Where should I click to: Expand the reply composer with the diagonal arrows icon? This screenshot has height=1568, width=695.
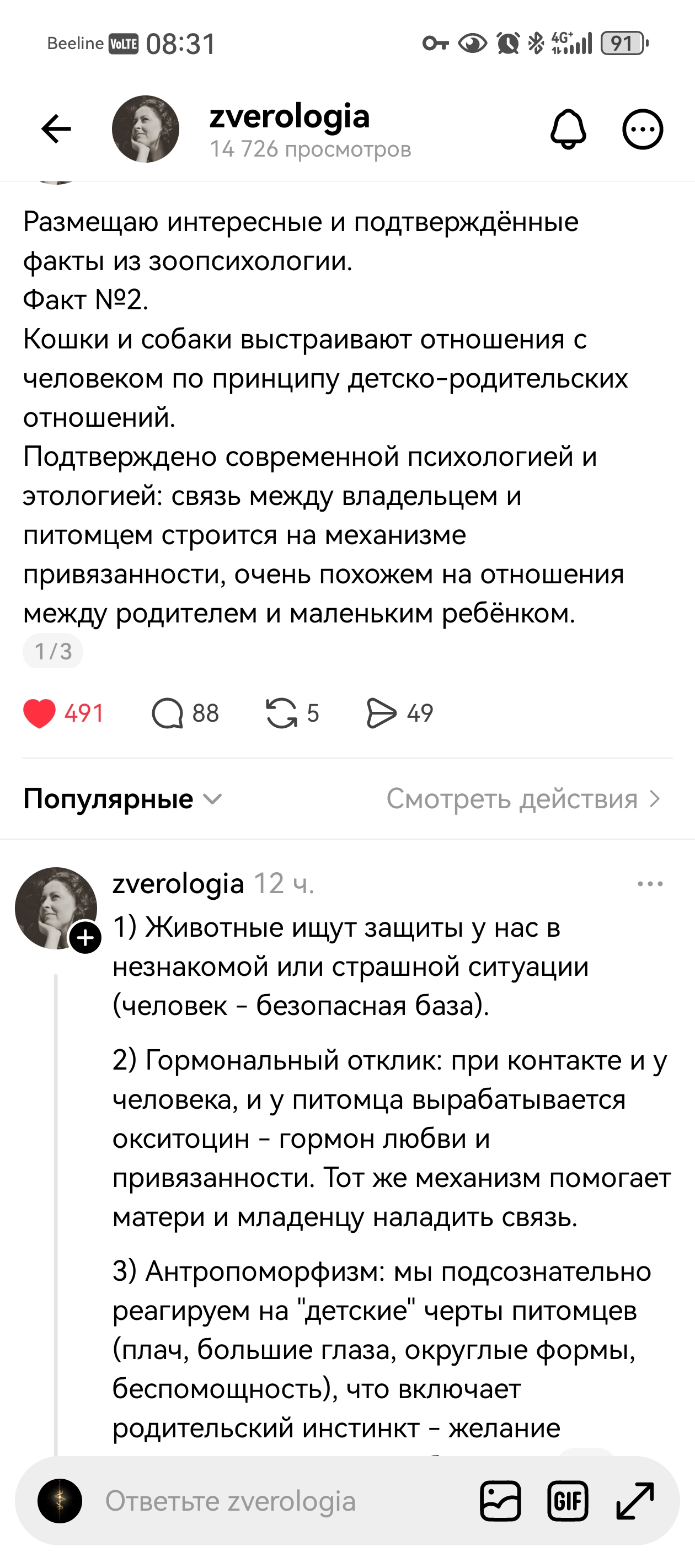point(633,1501)
